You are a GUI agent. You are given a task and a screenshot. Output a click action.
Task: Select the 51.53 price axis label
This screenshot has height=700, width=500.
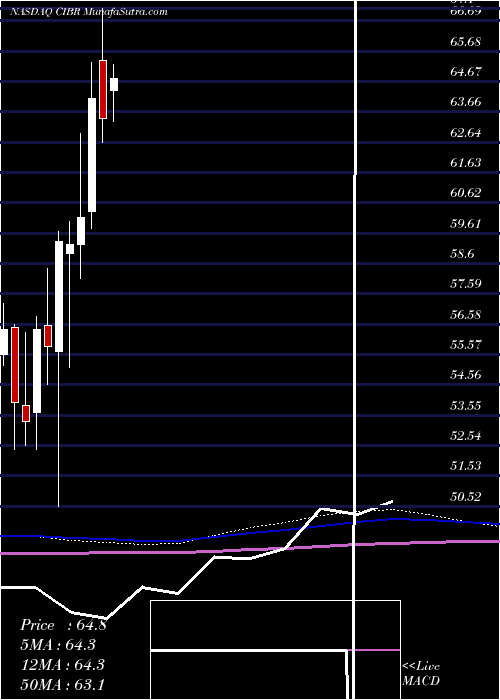pos(466,466)
